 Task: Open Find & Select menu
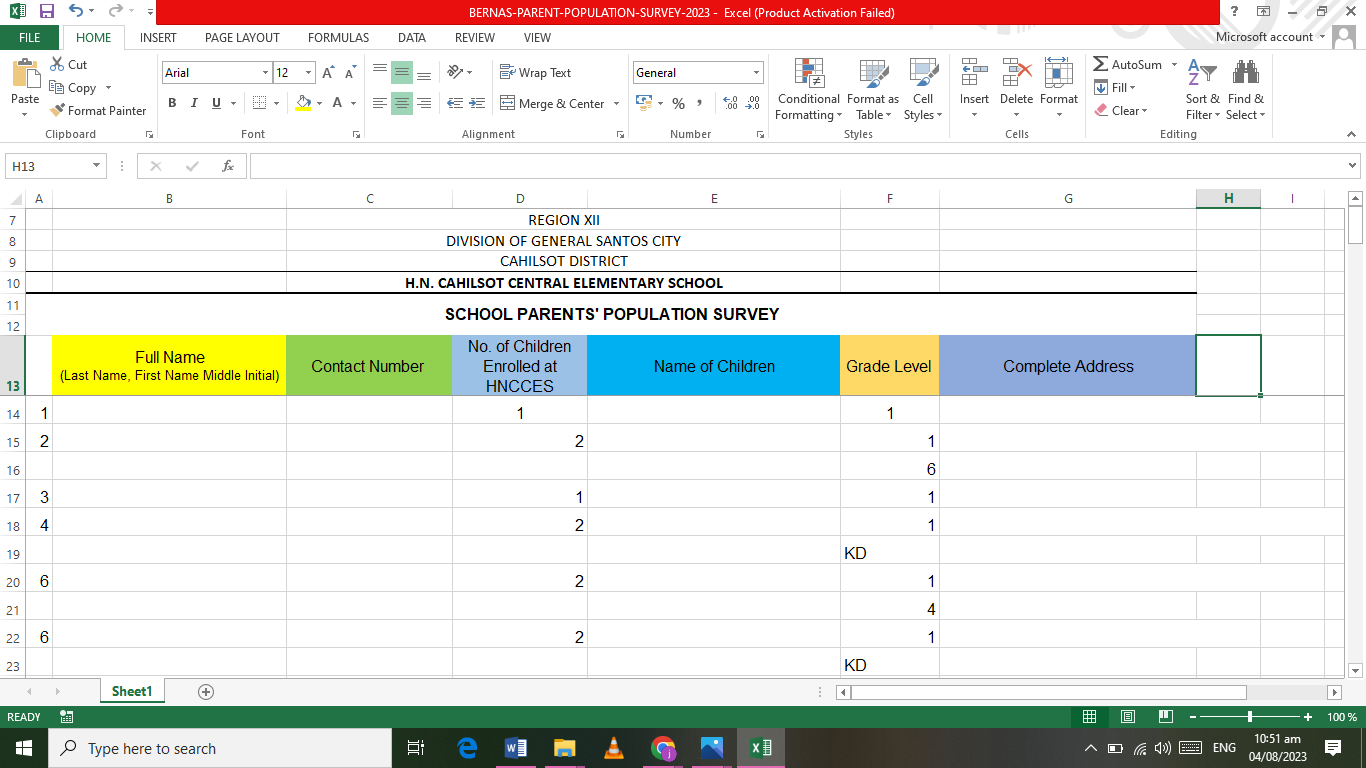(x=1246, y=89)
